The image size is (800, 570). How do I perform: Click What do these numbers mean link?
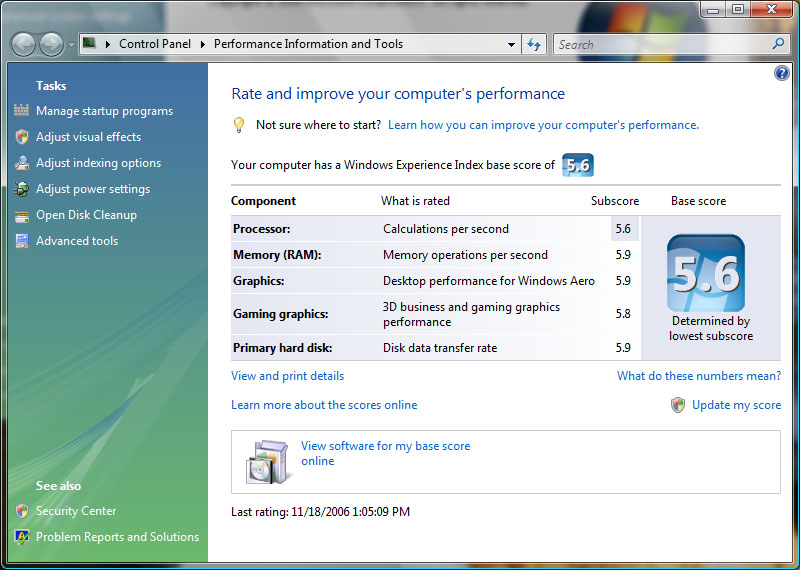point(698,376)
